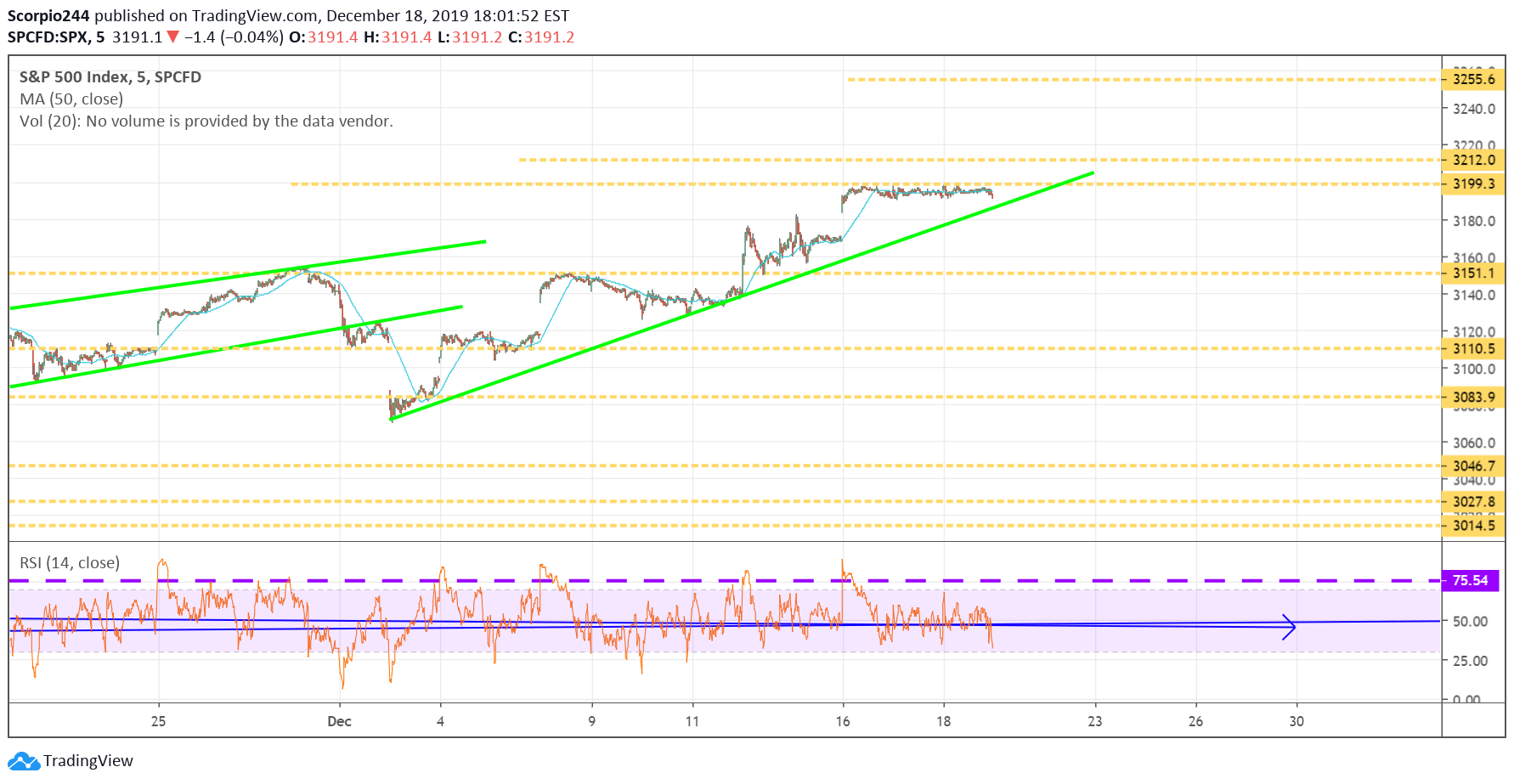This screenshot has height=784, width=1514.
Task: Click the 25.00 RSI axis tick
Action: (x=1471, y=661)
